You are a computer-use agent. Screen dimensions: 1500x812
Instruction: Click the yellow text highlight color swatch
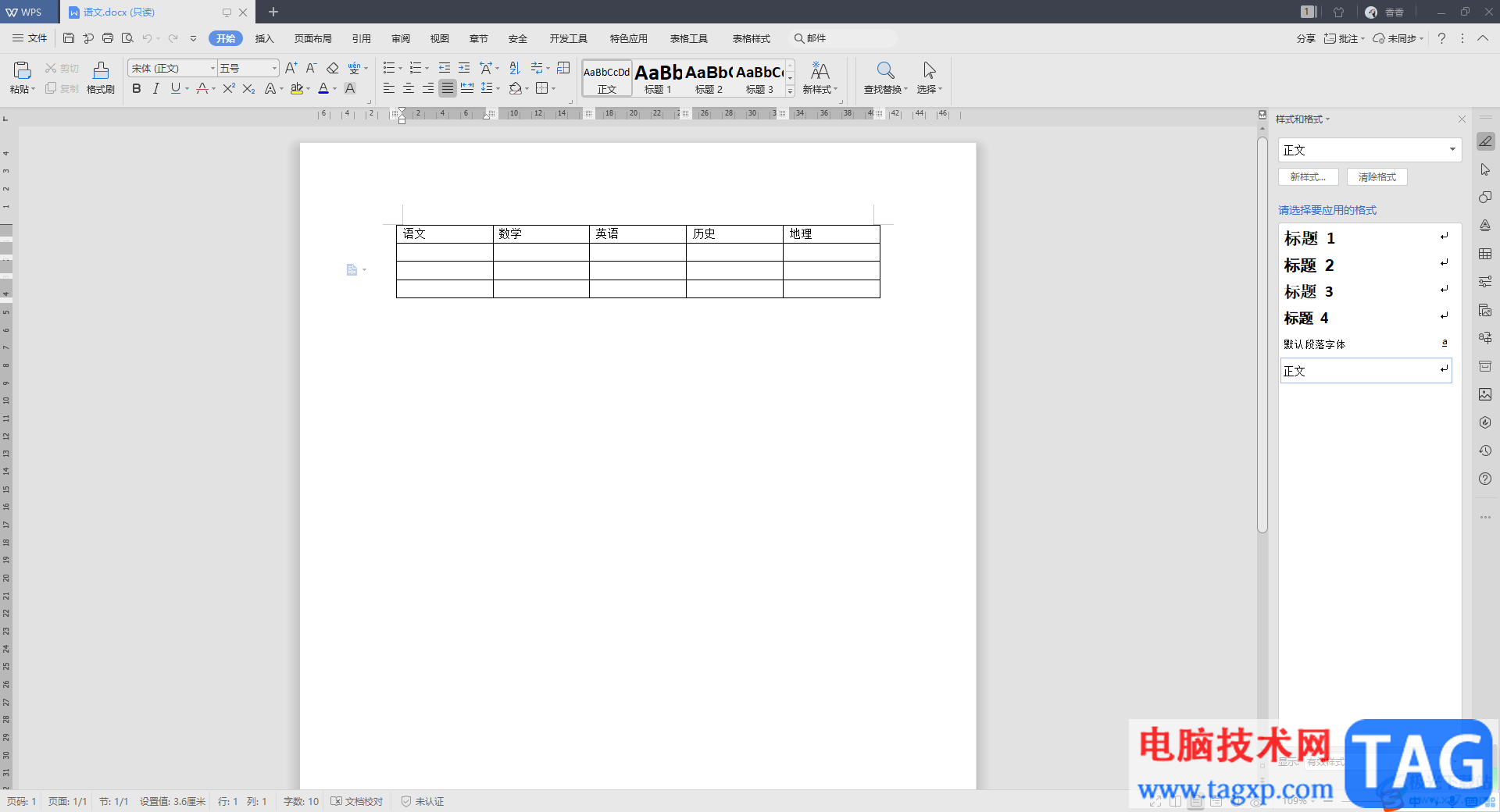[x=297, y=88]
